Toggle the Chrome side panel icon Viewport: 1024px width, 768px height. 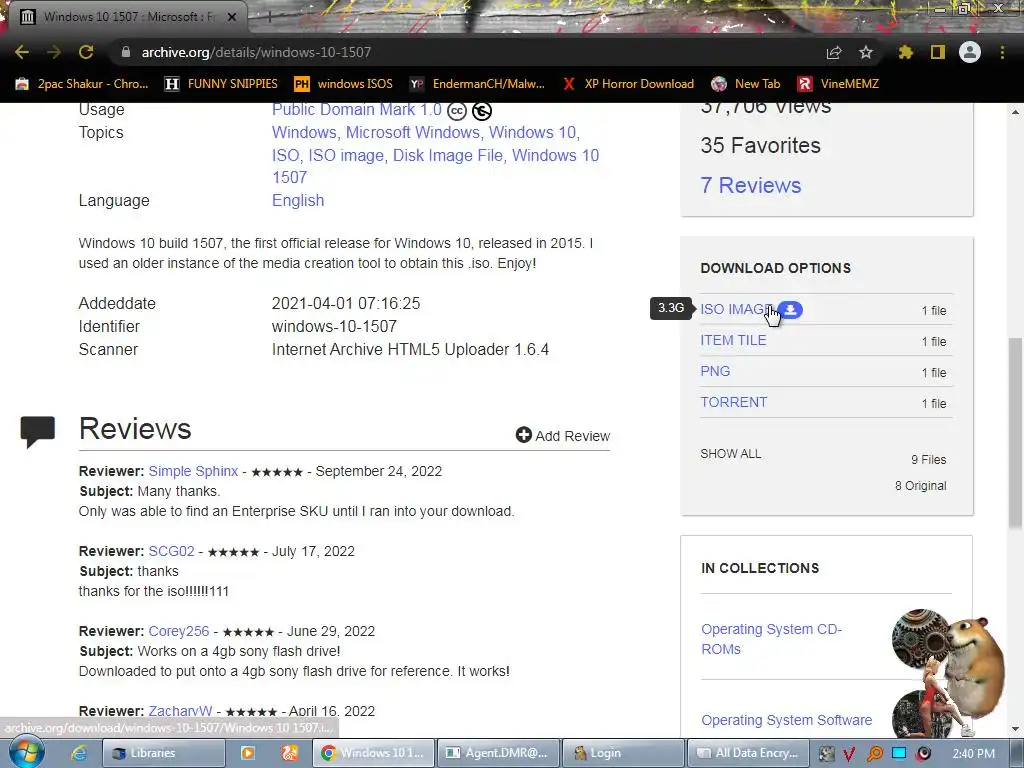(x=938, y=52)
